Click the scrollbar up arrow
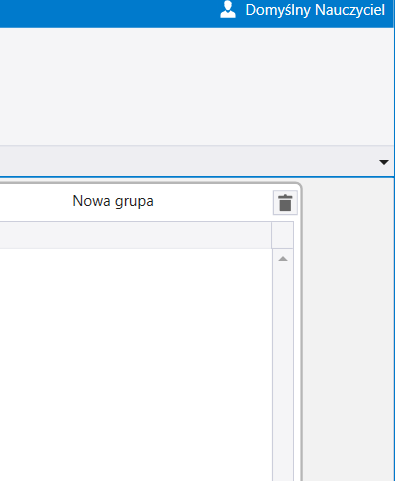The width and height of the screenshot is (395, 481). (283, 259)
